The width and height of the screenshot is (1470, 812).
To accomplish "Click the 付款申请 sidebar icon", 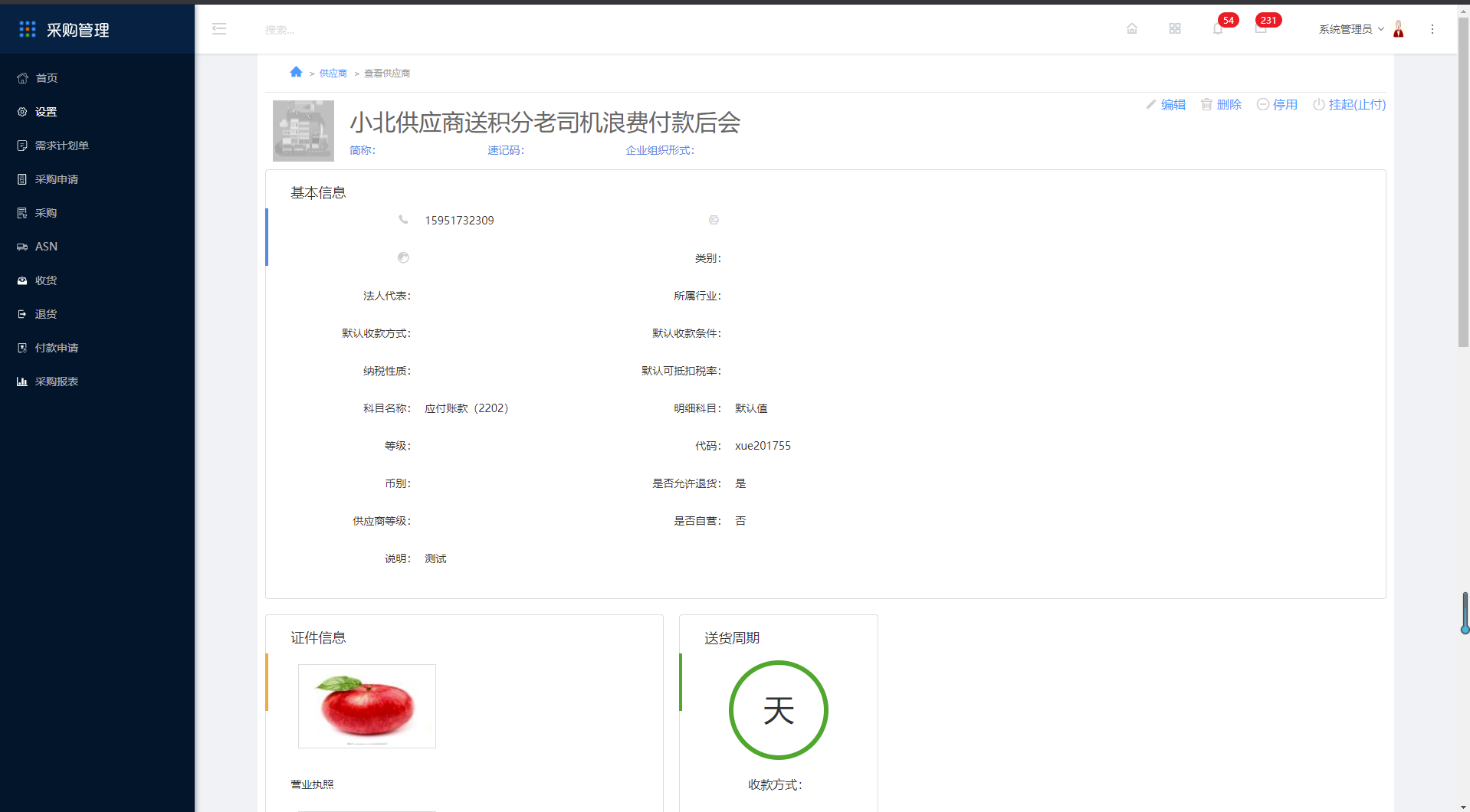I will coord(22,348).
